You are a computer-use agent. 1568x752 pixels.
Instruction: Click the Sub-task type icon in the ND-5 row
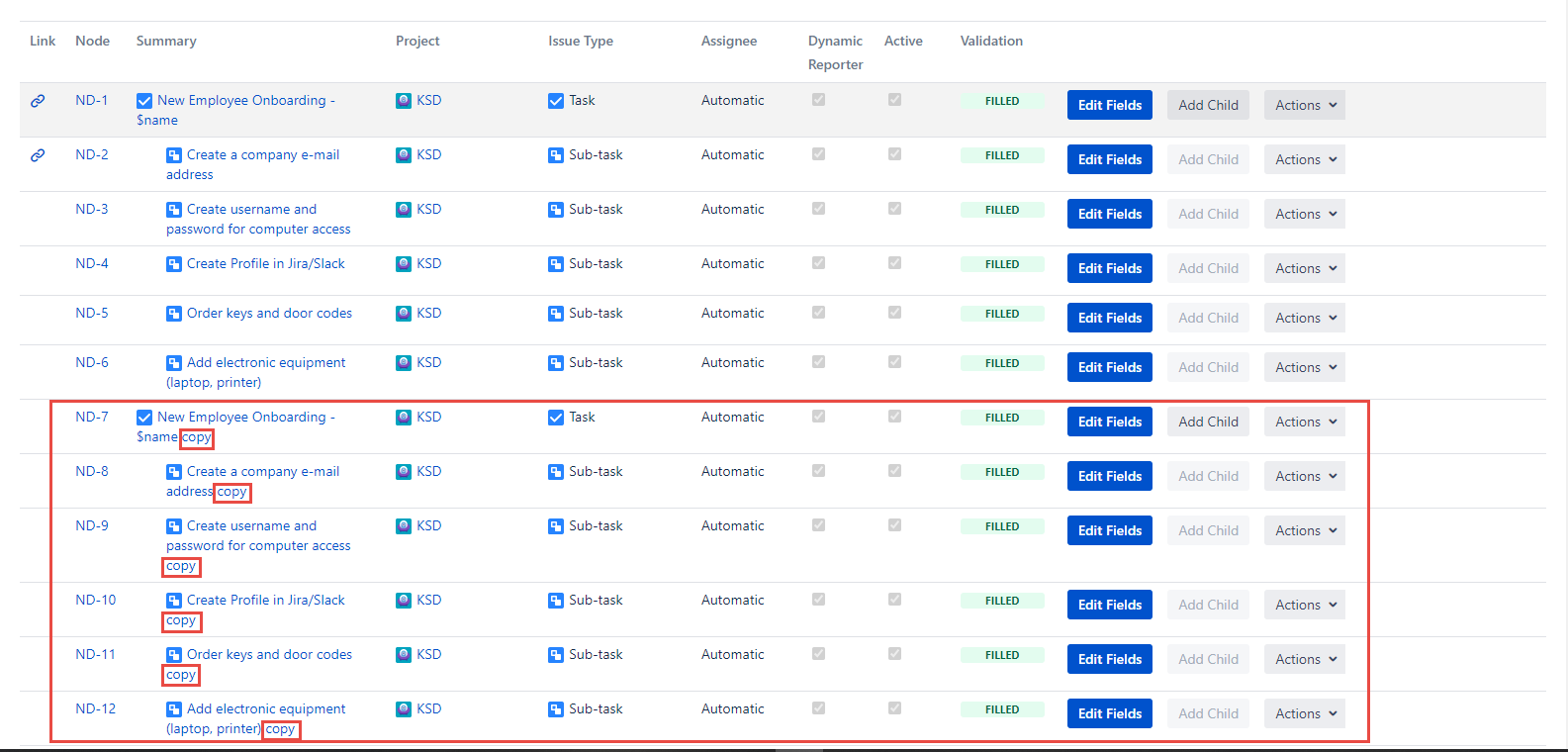point(556,314)
